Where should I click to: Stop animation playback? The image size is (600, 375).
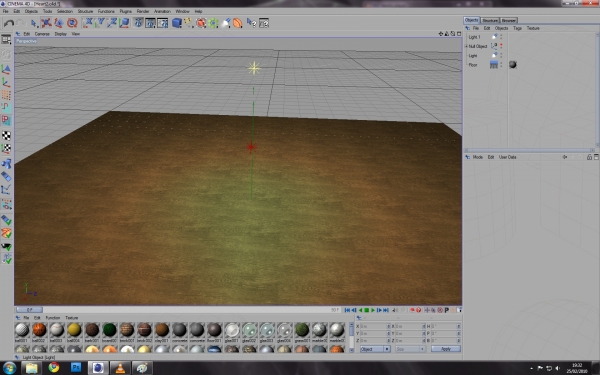(x=367, y=310)
